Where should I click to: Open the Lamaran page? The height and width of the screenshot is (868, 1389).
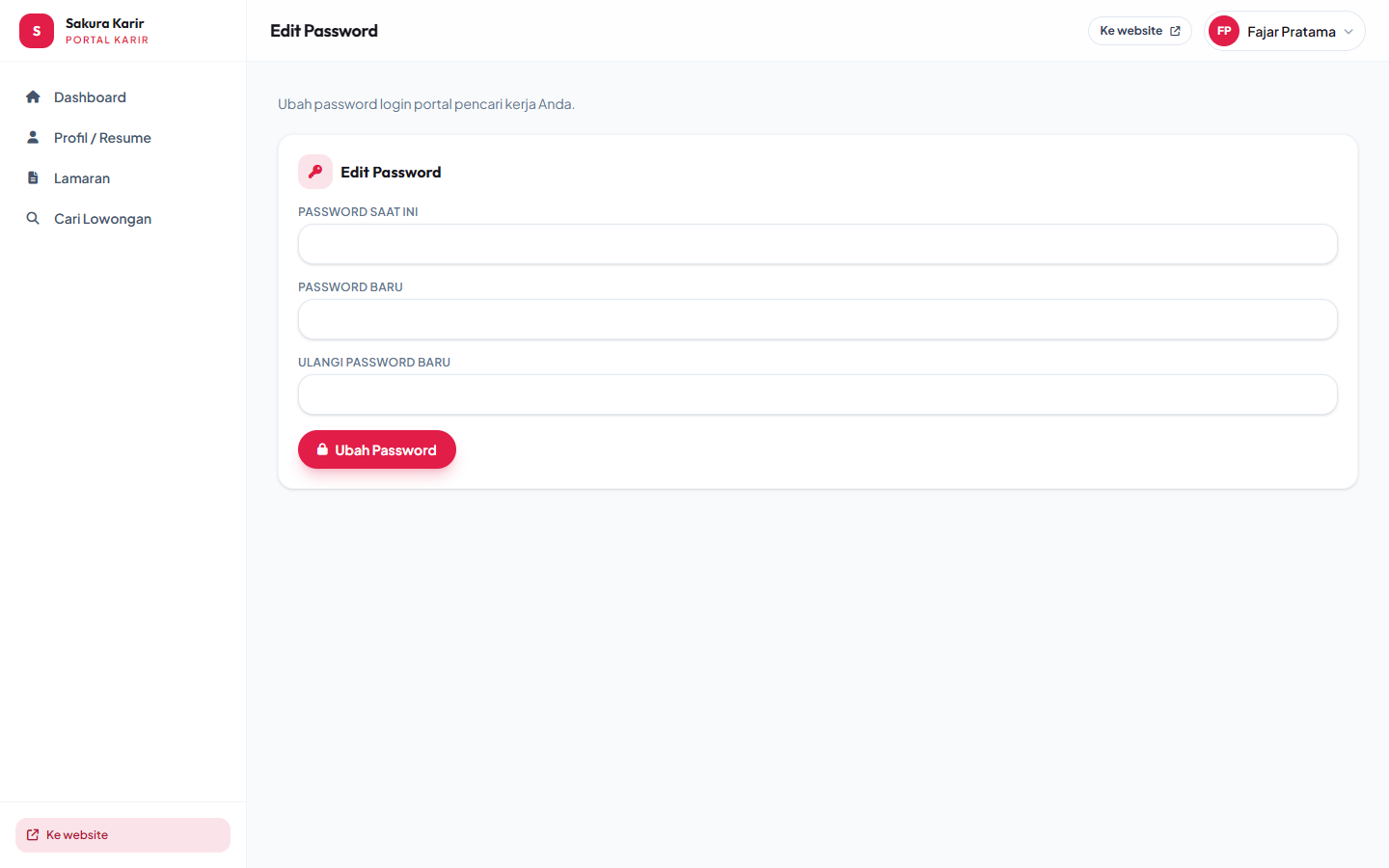123,178
